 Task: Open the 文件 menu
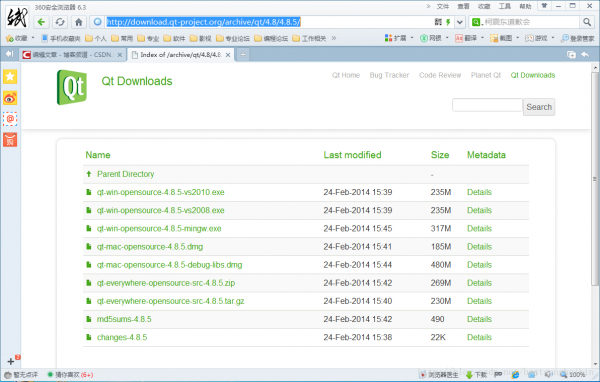[x=443, y=6]
